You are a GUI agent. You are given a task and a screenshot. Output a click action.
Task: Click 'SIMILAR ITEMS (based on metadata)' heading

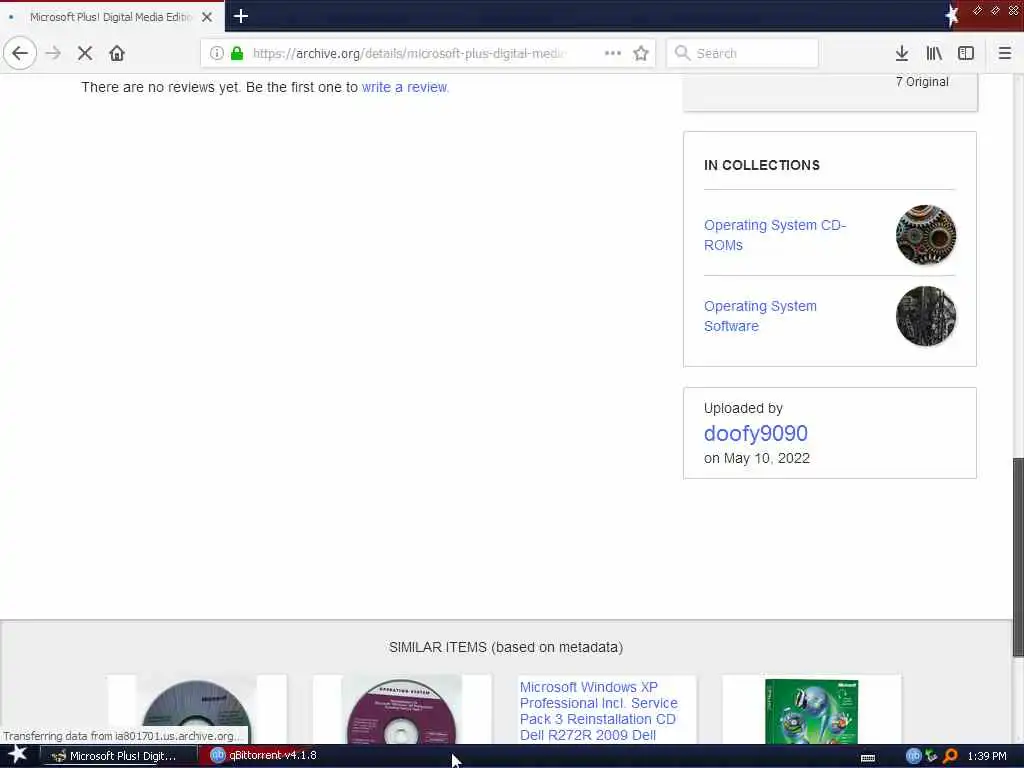(506, 647)
